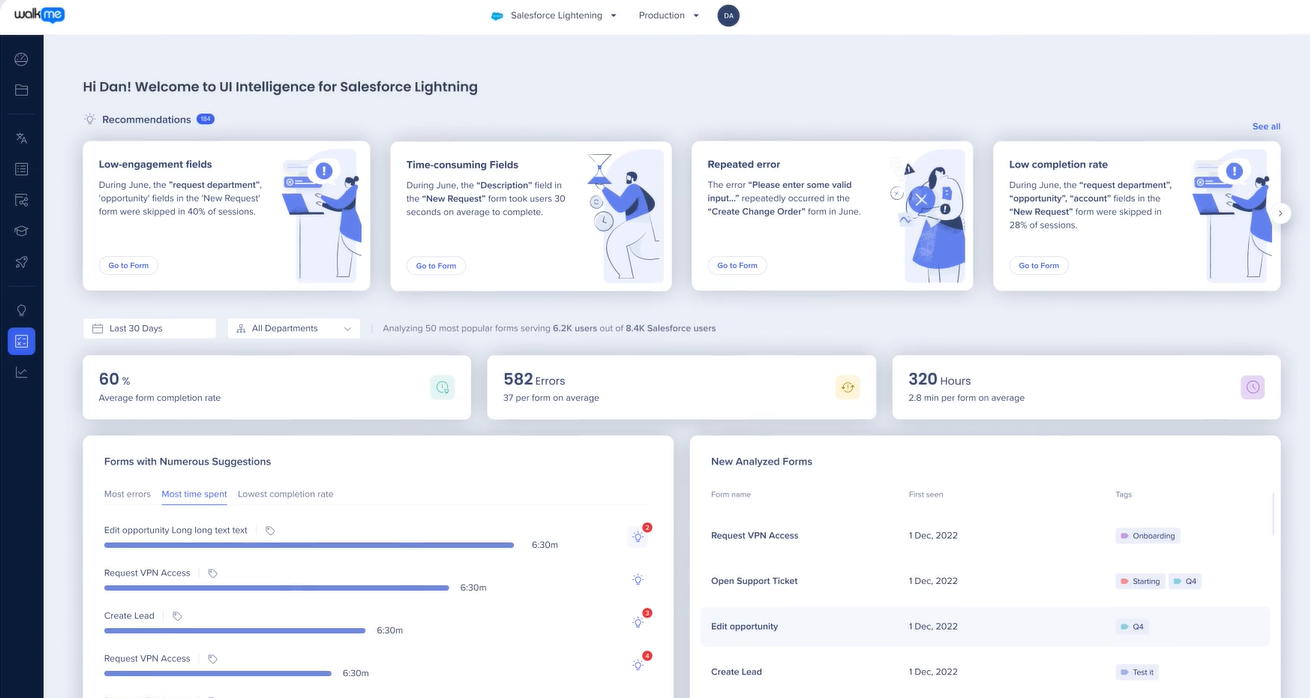
Task: Click the Tags column header
Action: point(1124,494)
